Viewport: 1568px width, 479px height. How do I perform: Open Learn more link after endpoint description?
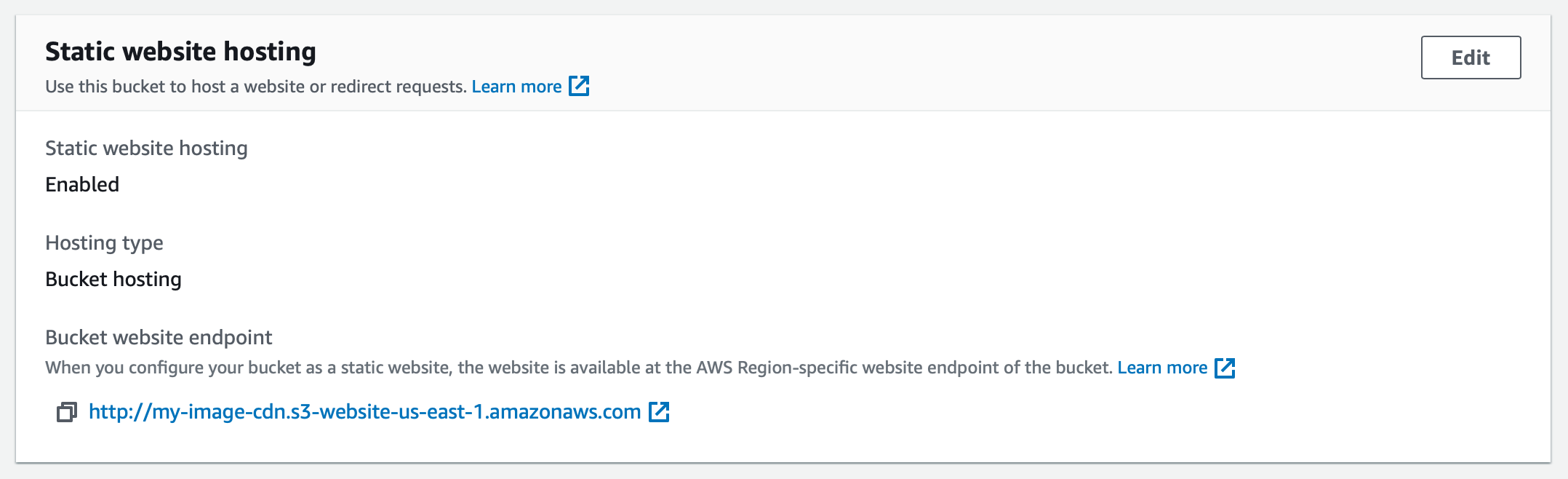pos(1162,368)
